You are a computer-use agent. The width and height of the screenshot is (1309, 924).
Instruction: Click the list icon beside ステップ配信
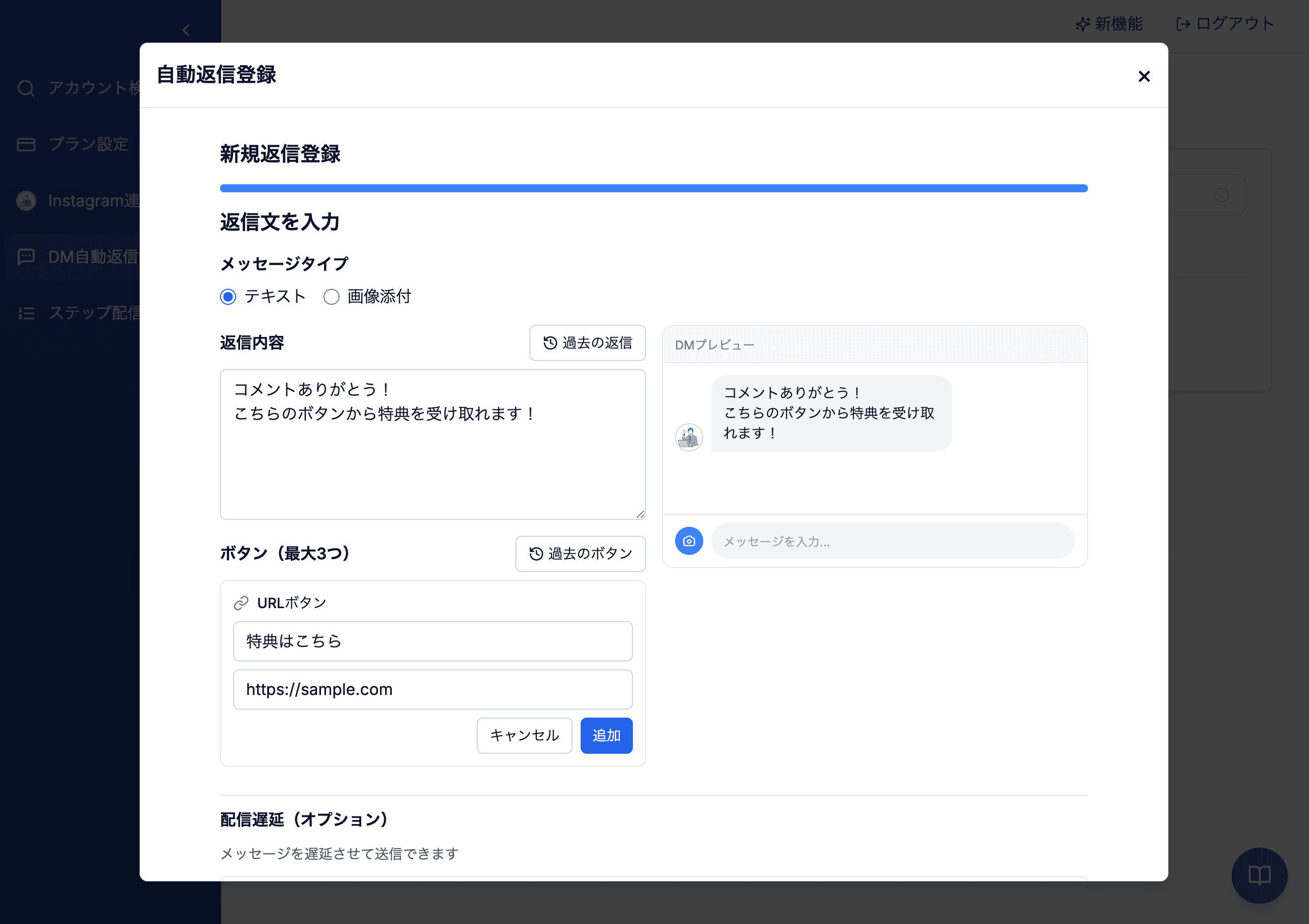[x=26, y=313]
